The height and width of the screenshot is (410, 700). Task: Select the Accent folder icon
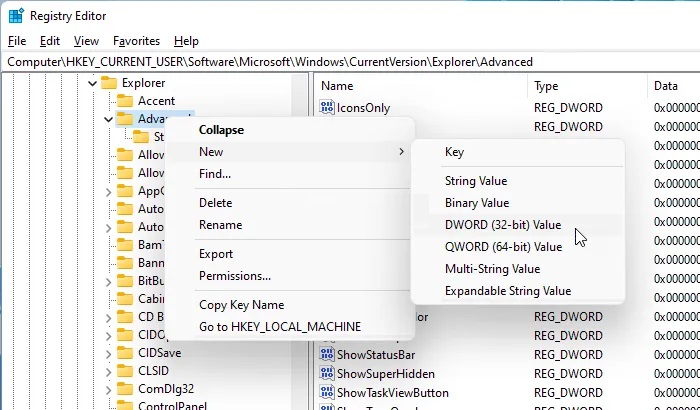(x=125, y=101)
